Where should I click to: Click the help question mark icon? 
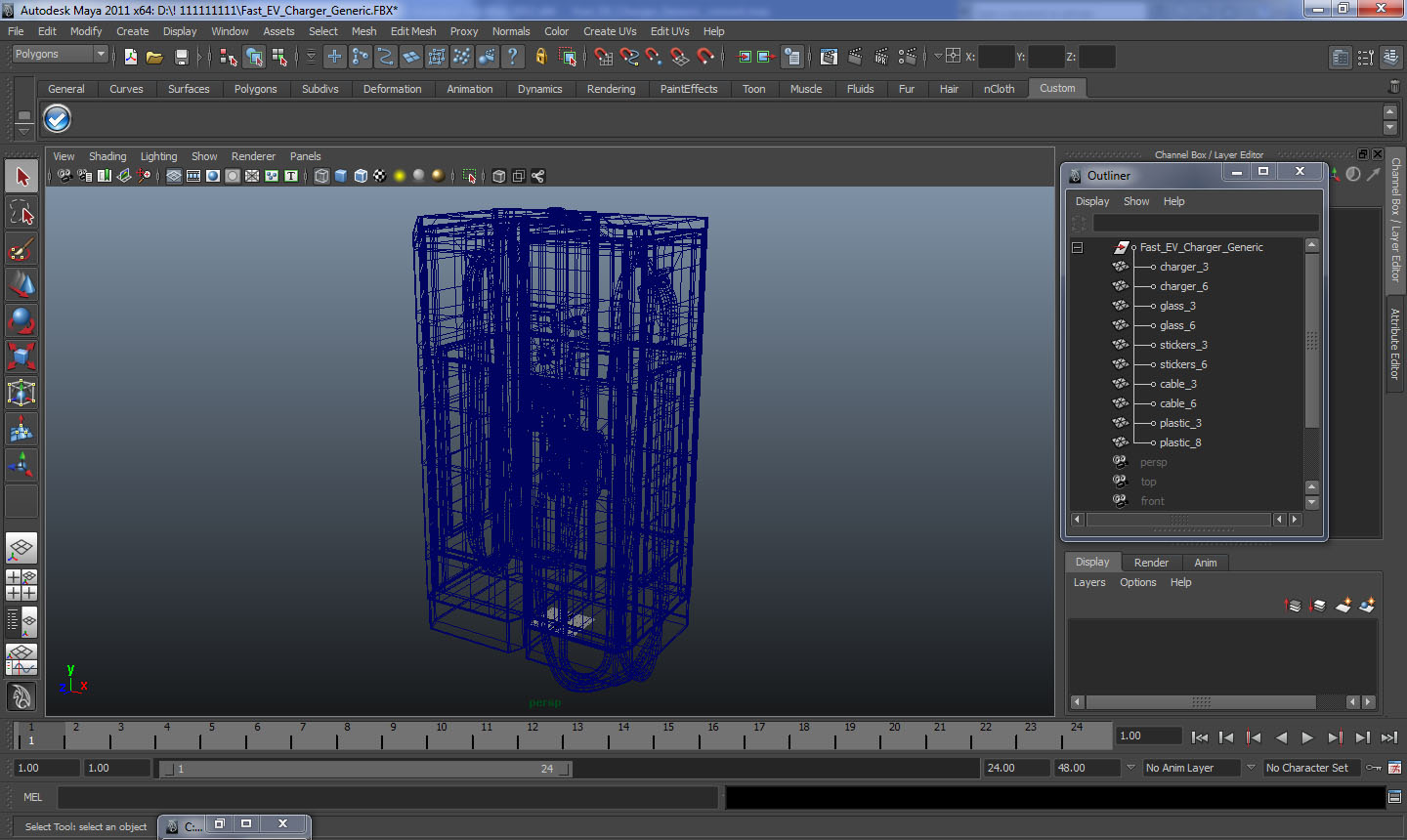512,57
